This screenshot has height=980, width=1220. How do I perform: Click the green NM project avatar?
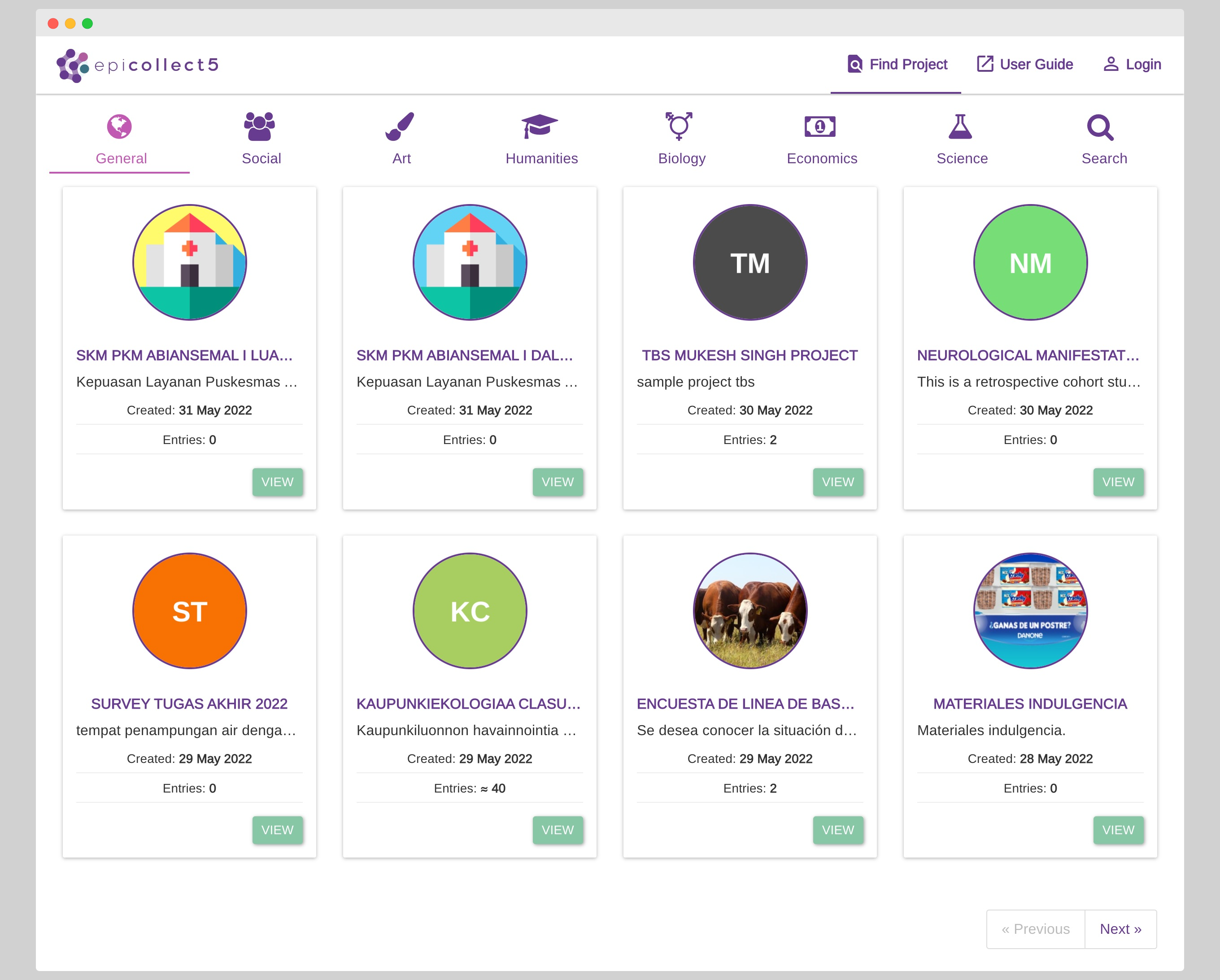click(x=1030, y=262)
